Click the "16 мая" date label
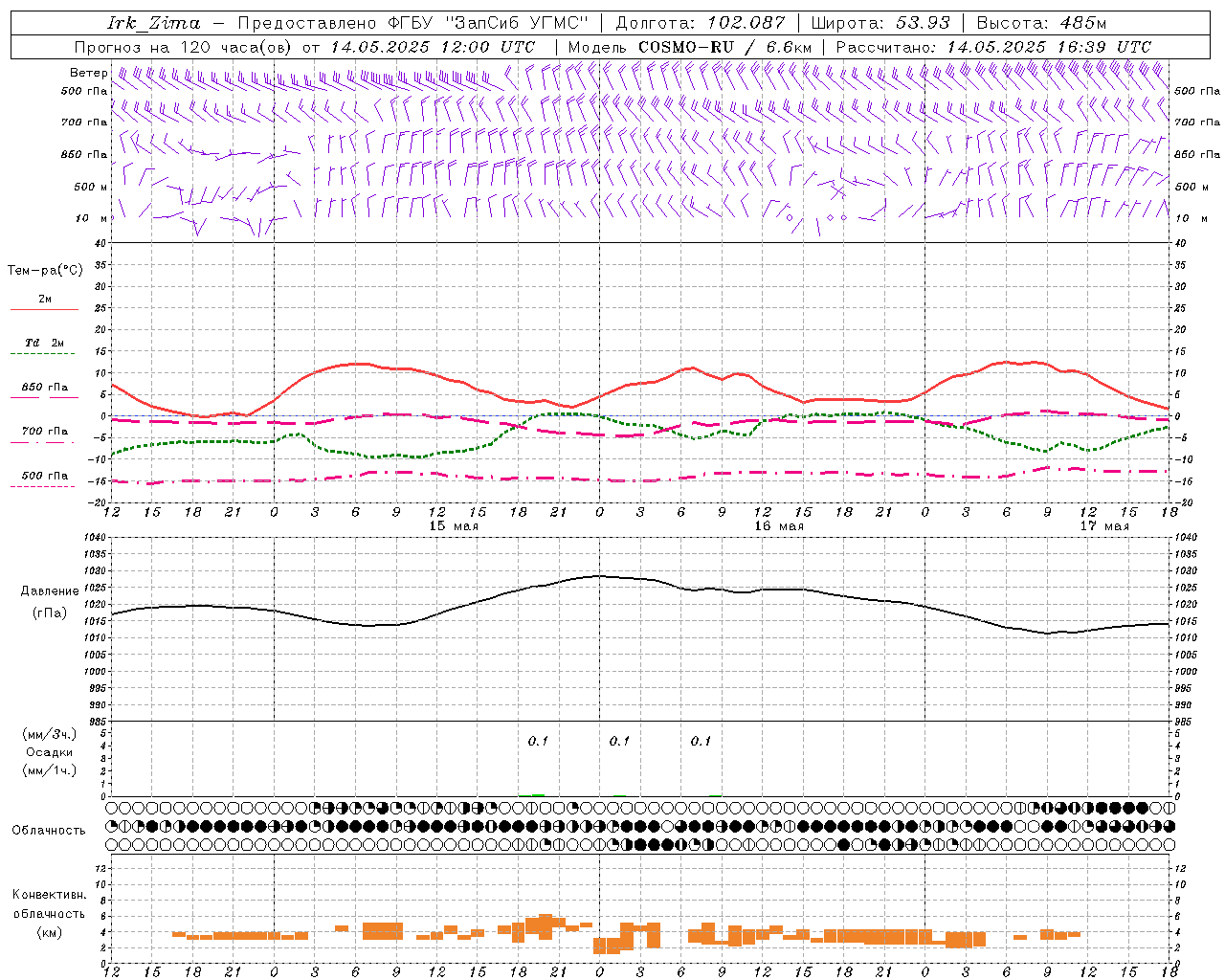Image resolution: width=1225 pixels, height=980 pixels. (779, 526)
